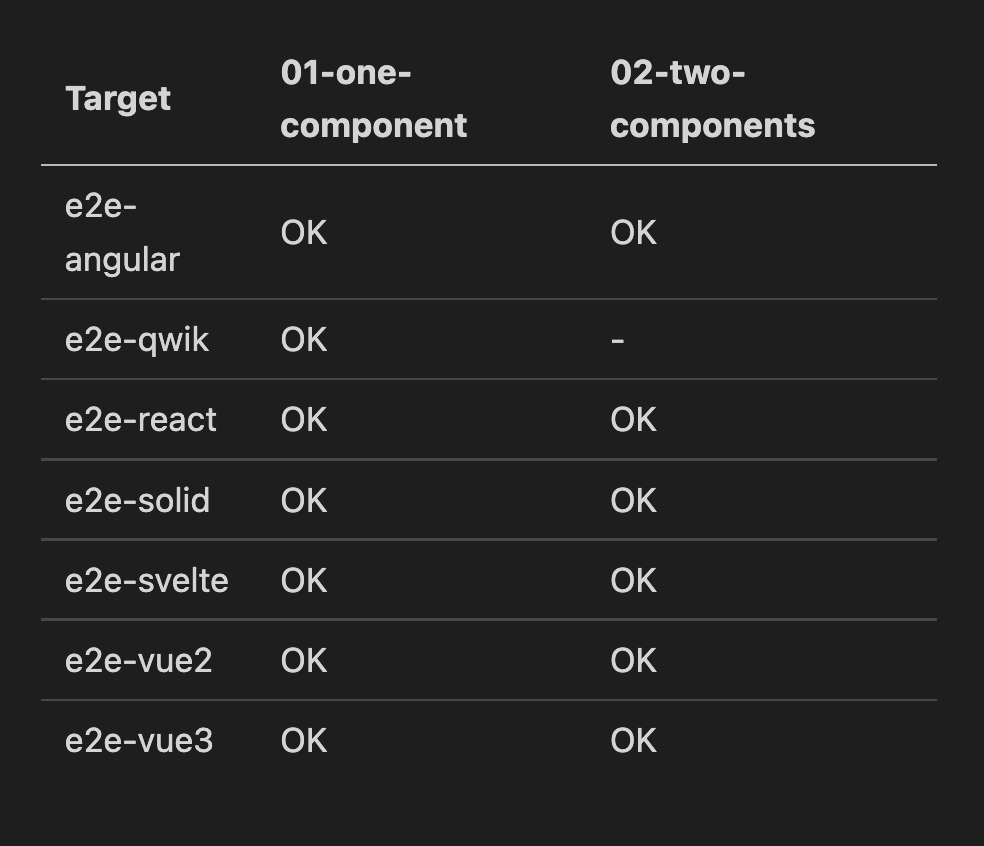
Task: Click the Target column header
Action: coord(118,99)
